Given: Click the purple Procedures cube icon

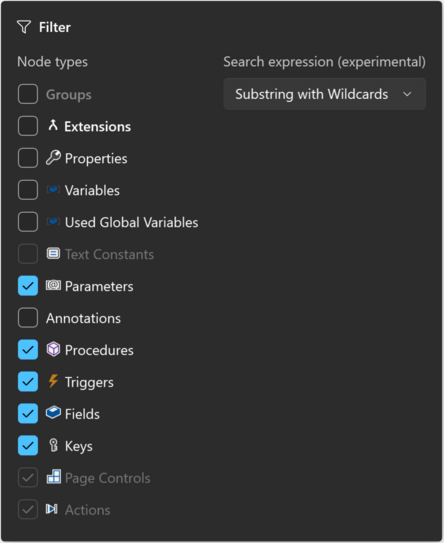Looking at the screenshot, I should tap(53, 349).
